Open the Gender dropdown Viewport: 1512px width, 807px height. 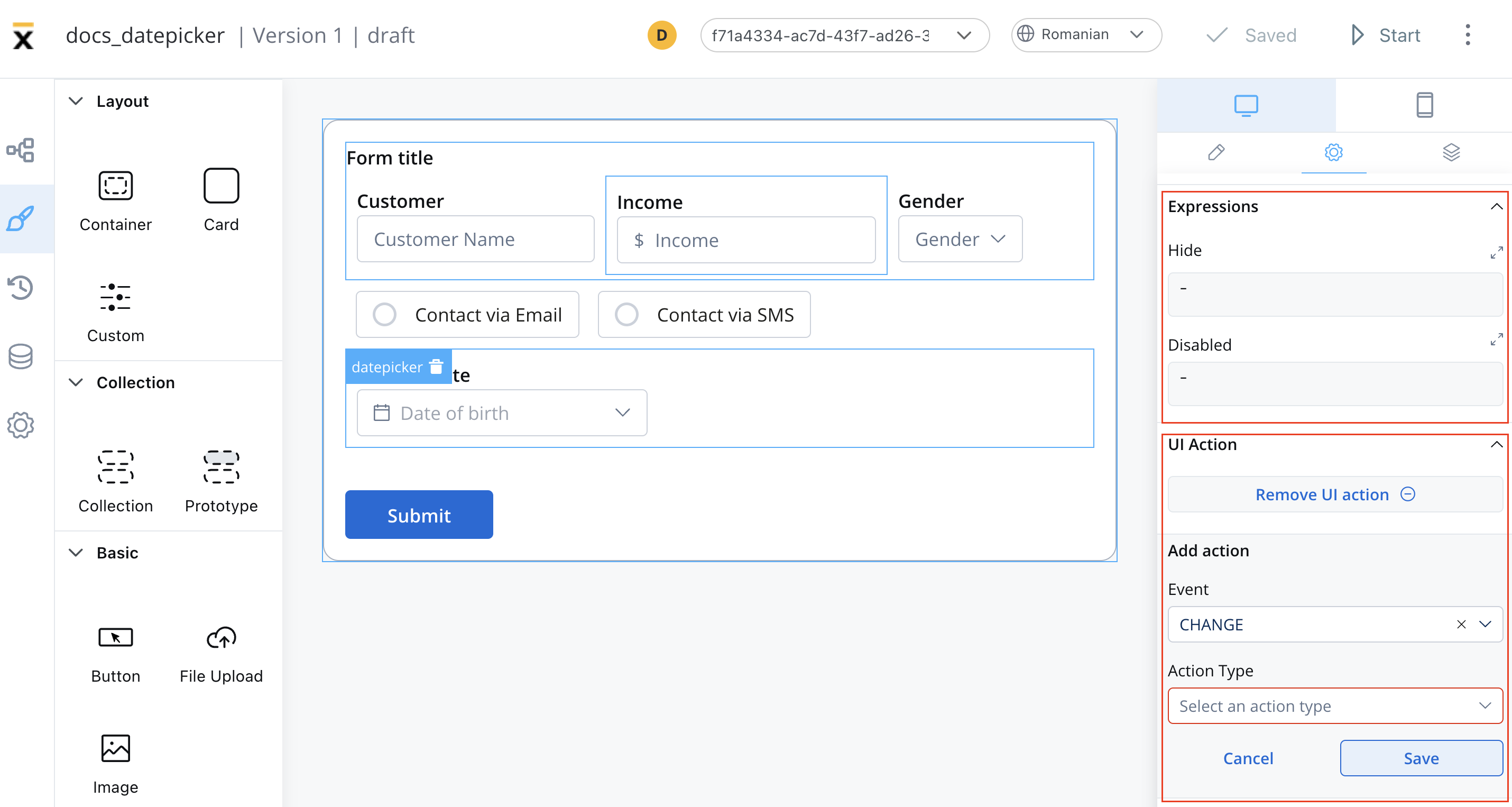[960, 239]
